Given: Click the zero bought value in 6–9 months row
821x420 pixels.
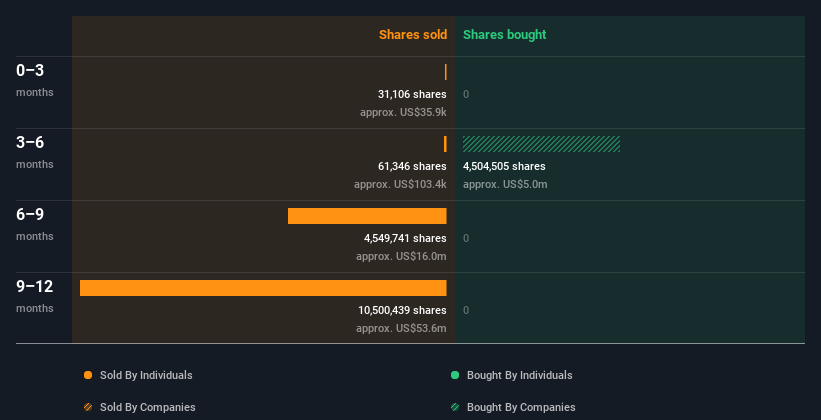Looking at the screenshot, I should pos(466,238).
